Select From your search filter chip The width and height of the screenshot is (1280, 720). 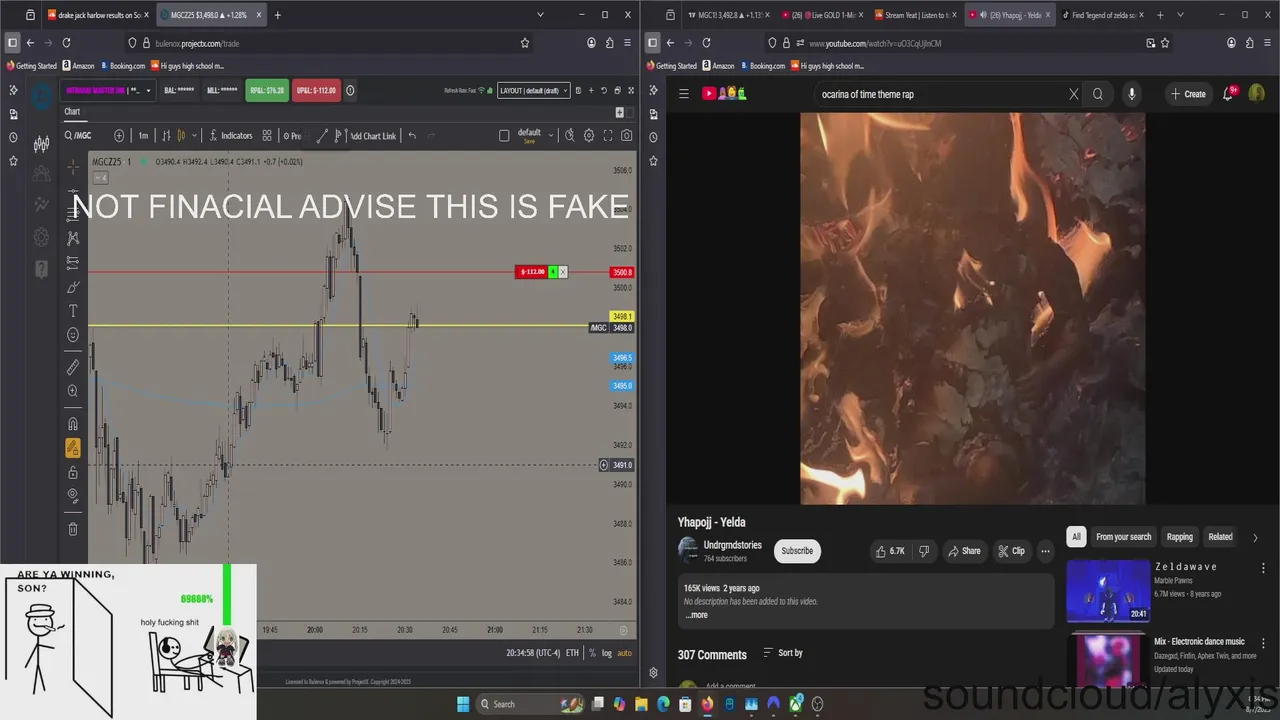[x=1124, y=537]
